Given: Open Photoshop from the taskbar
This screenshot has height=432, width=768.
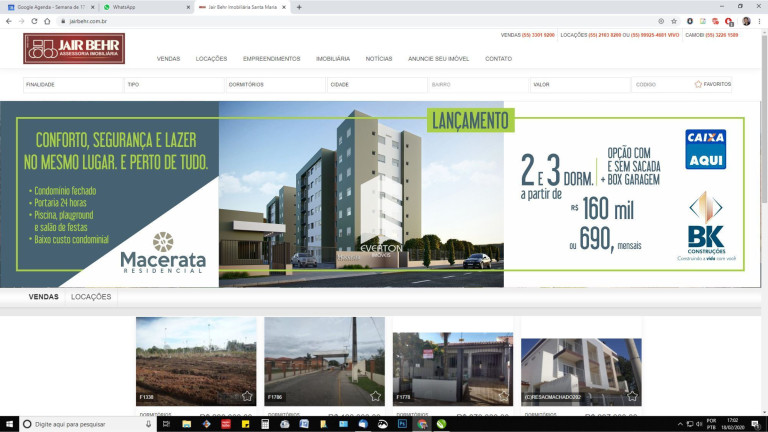Looking at the screenshot, I should pyautogui.click(x=402, y=424).
